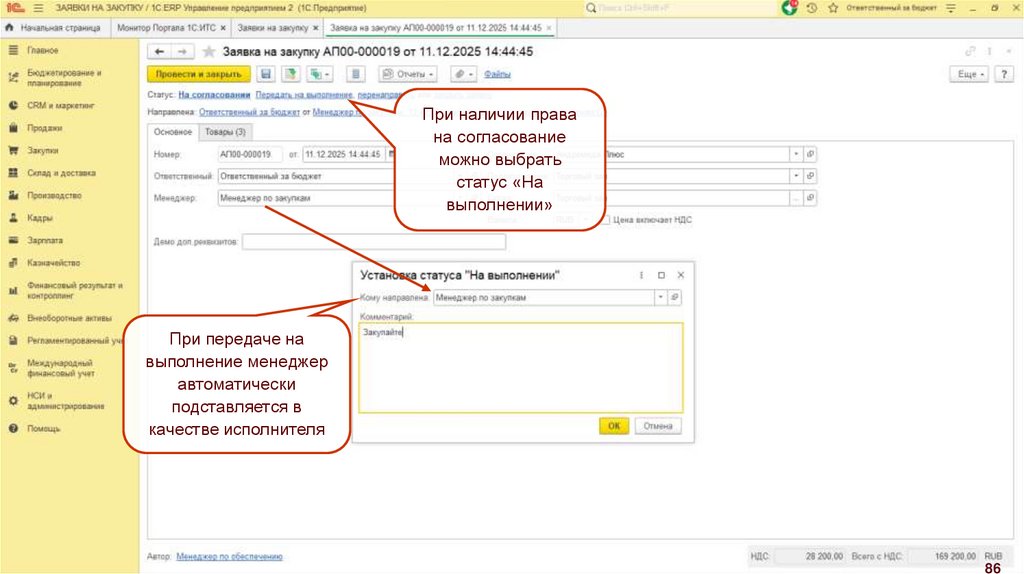Viewport: 1024px width, 574px height.
Task: Click into the Комментарий text area
Action: 520,368
